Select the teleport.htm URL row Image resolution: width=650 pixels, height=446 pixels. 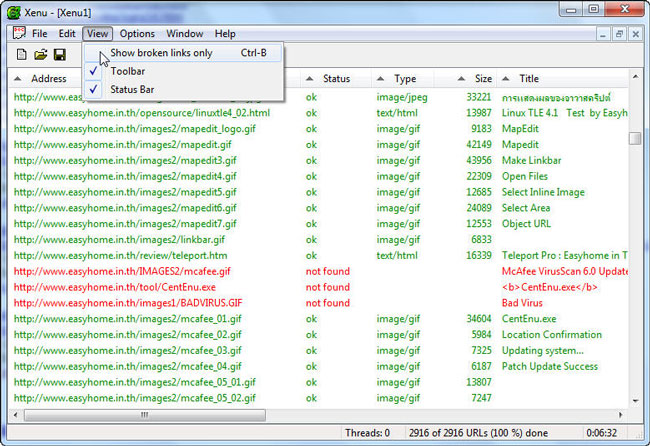120,255
